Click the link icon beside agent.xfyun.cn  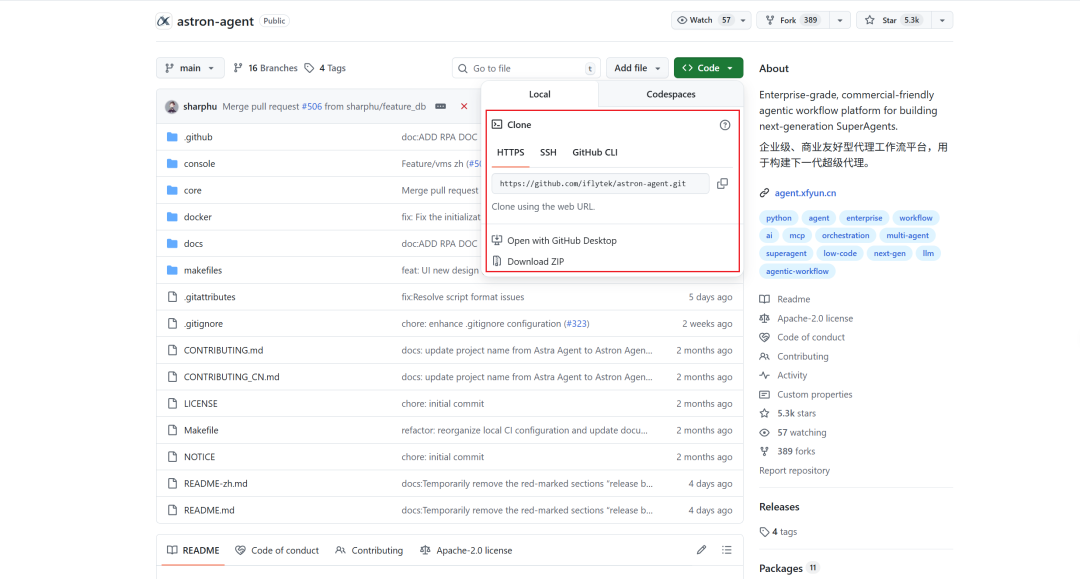click(x=765, y=193)
